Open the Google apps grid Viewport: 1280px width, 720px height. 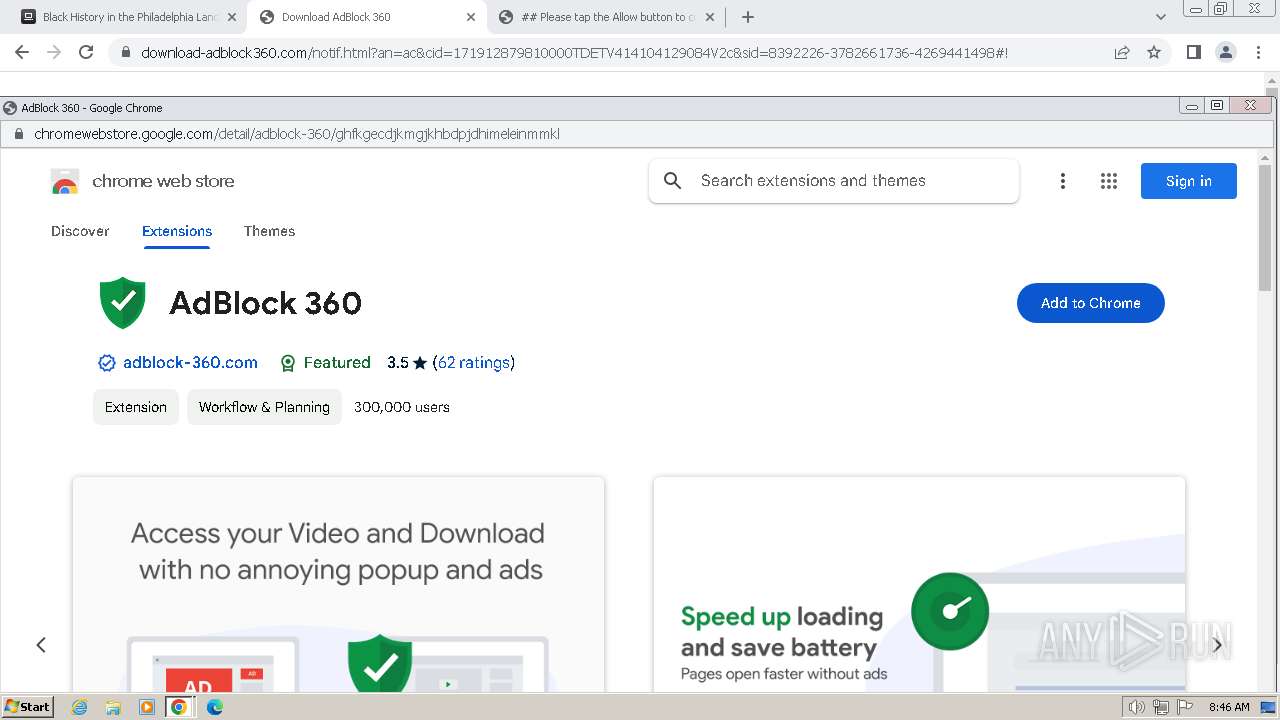click(x=1109, y=181)
